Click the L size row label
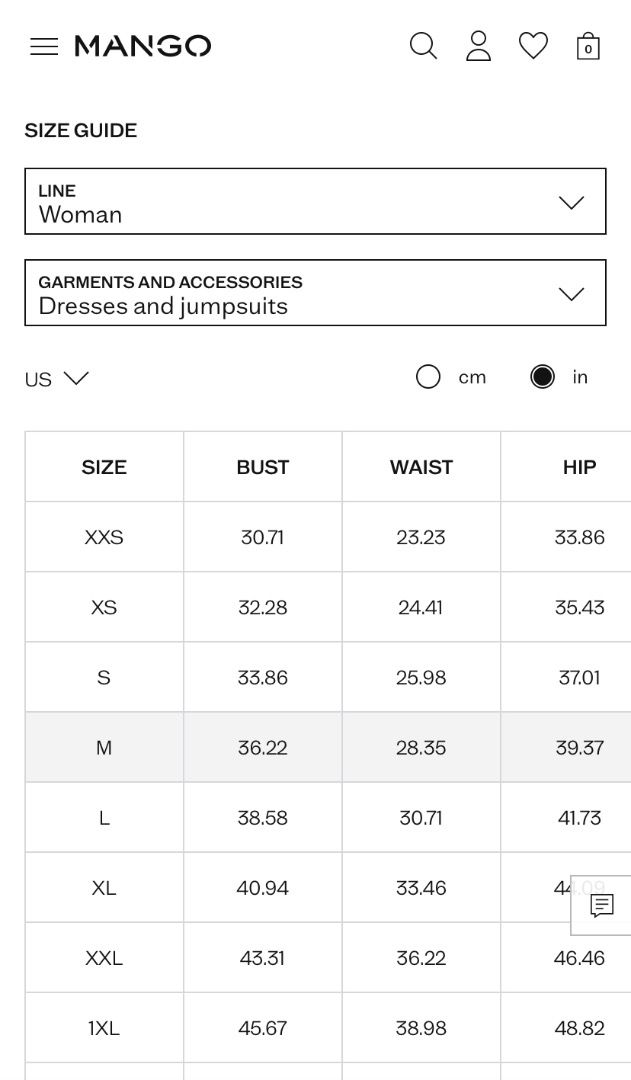The height and width of the screenshot is (1080, 631). point(104,818)
